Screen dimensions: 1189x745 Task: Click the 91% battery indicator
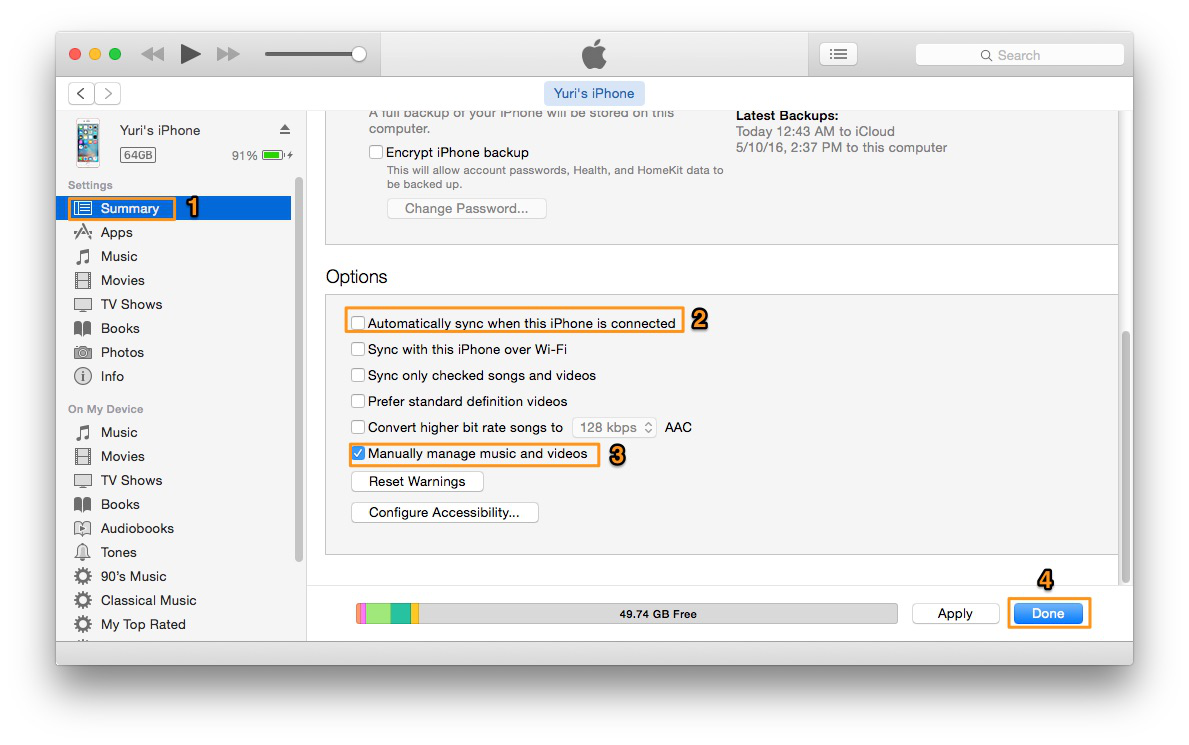pyautogui.click(x=262, y=156)
